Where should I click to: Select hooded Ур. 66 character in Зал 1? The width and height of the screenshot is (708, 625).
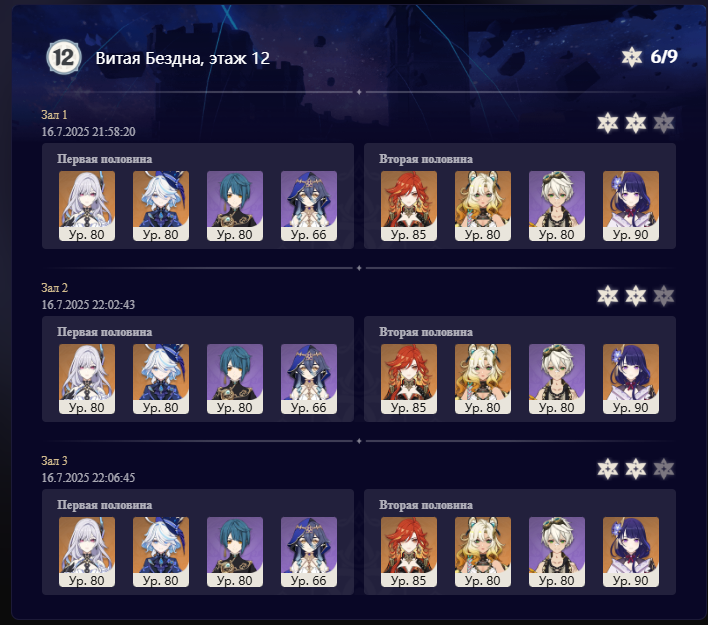309,205
